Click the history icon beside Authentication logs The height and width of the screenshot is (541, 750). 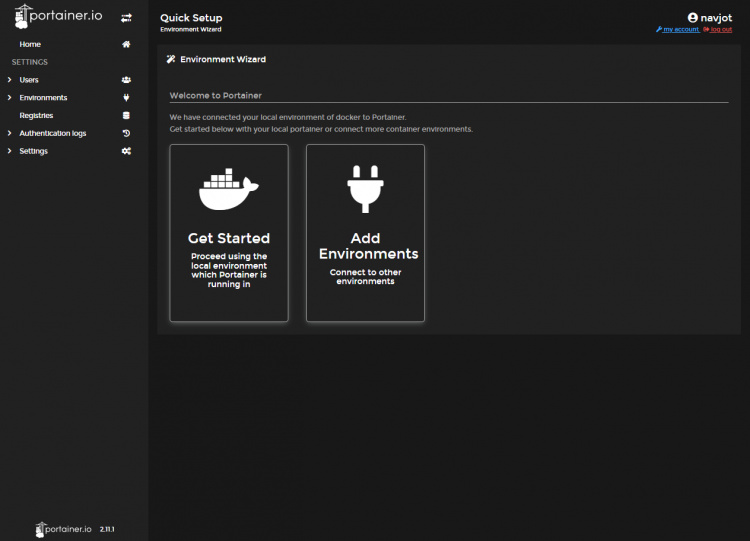click(126, 133)
